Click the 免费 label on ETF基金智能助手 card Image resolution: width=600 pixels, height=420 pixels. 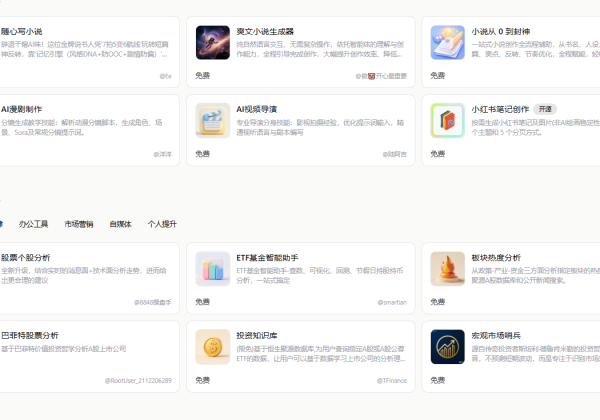coord(202,302)
